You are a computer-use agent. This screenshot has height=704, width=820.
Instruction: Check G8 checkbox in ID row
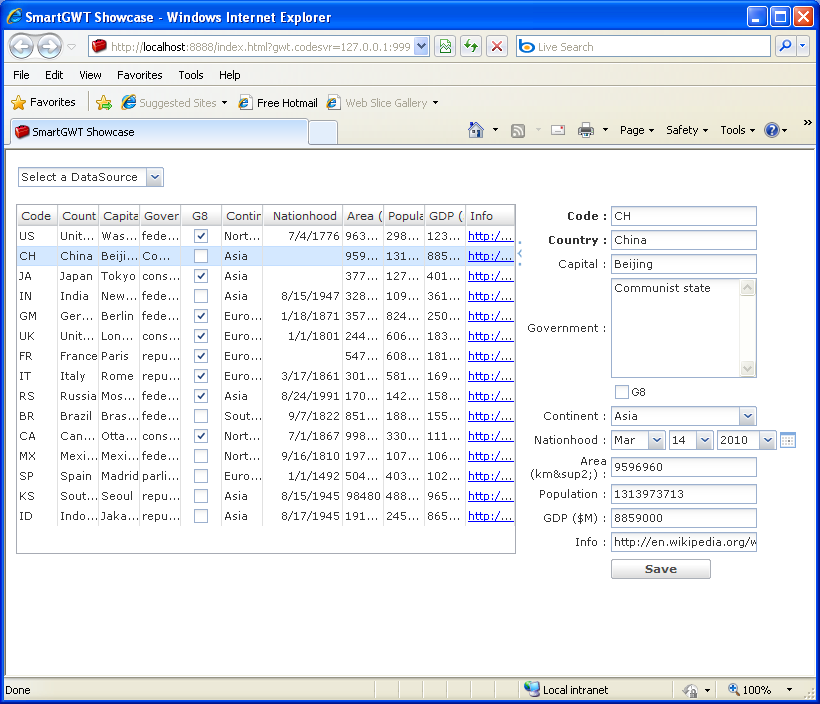(x=201, y=516)
